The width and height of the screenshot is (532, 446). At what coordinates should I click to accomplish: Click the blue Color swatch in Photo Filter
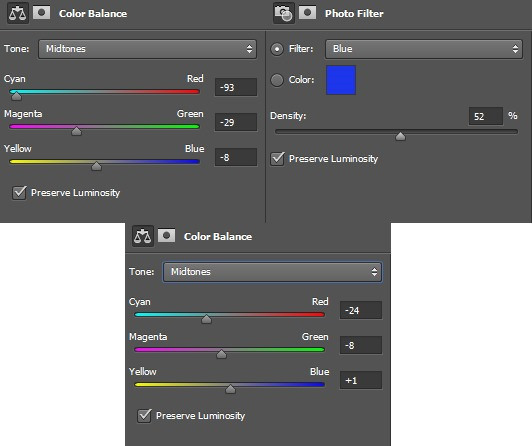(341, 80)
